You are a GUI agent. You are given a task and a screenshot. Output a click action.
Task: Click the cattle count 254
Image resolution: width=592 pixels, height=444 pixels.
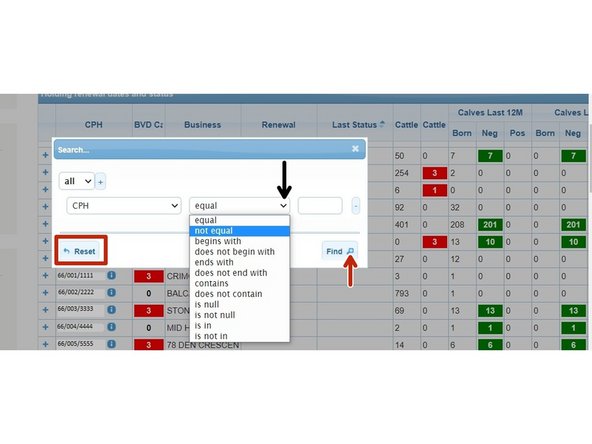pyautogui.click(x=402, y=173)
